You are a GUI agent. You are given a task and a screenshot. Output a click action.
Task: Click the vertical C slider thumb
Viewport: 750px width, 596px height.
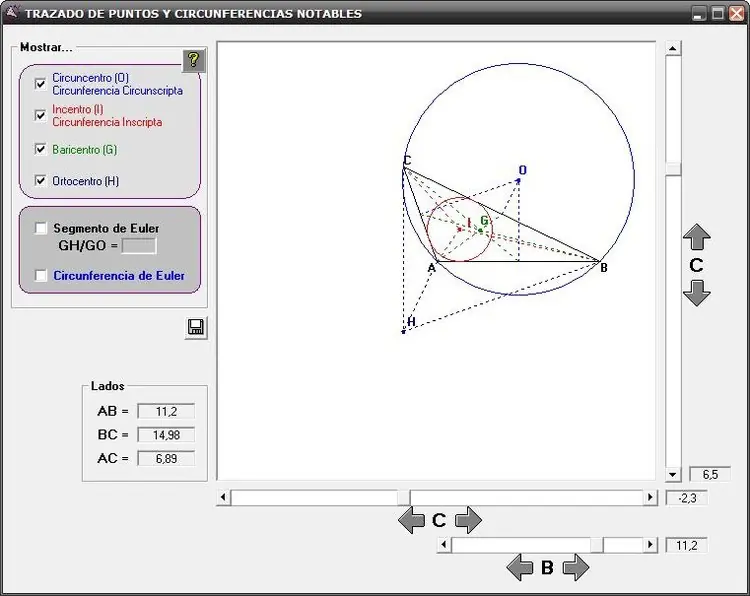point(673,169)
